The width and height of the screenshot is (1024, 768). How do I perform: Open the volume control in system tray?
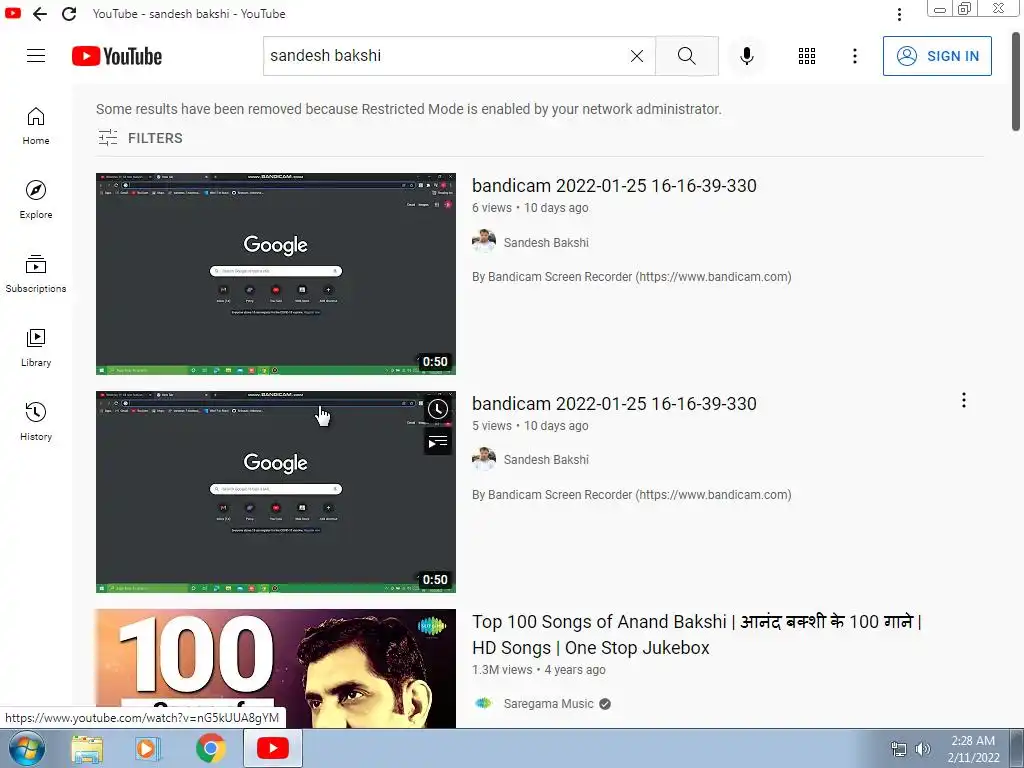coord(923,749)
